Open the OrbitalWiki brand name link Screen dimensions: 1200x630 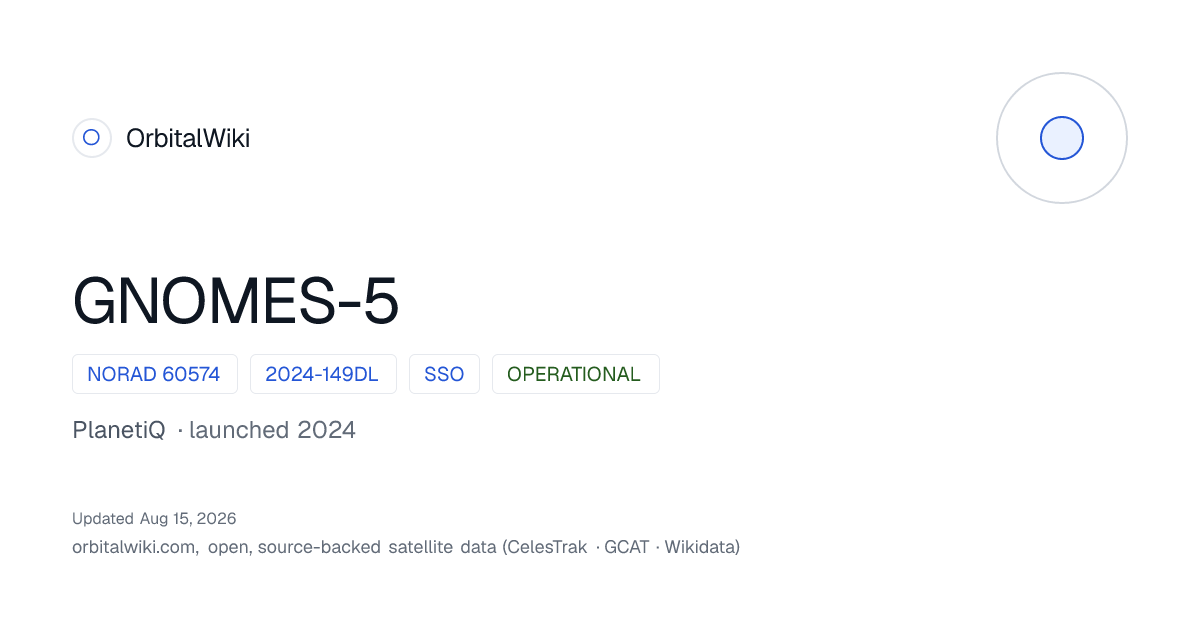pos(188,138)
